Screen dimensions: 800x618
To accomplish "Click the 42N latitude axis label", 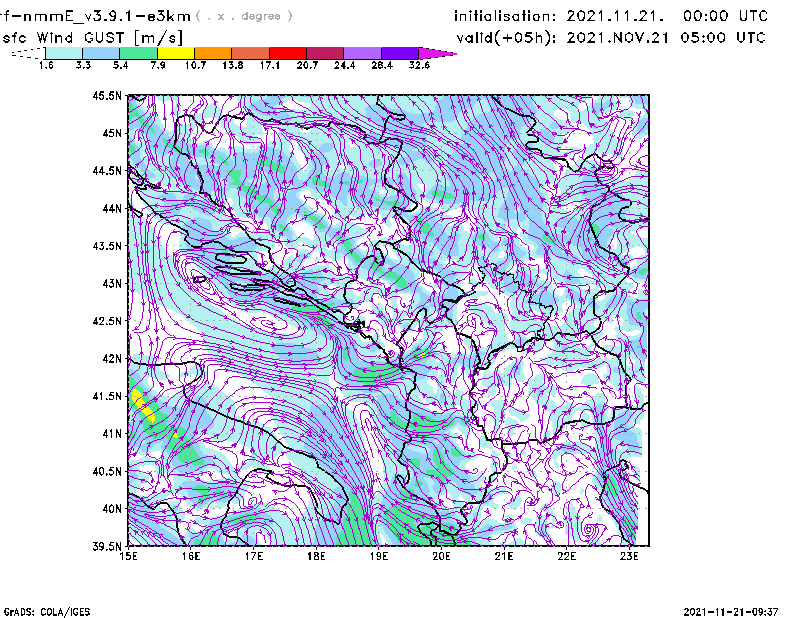I will coord(112,359).
